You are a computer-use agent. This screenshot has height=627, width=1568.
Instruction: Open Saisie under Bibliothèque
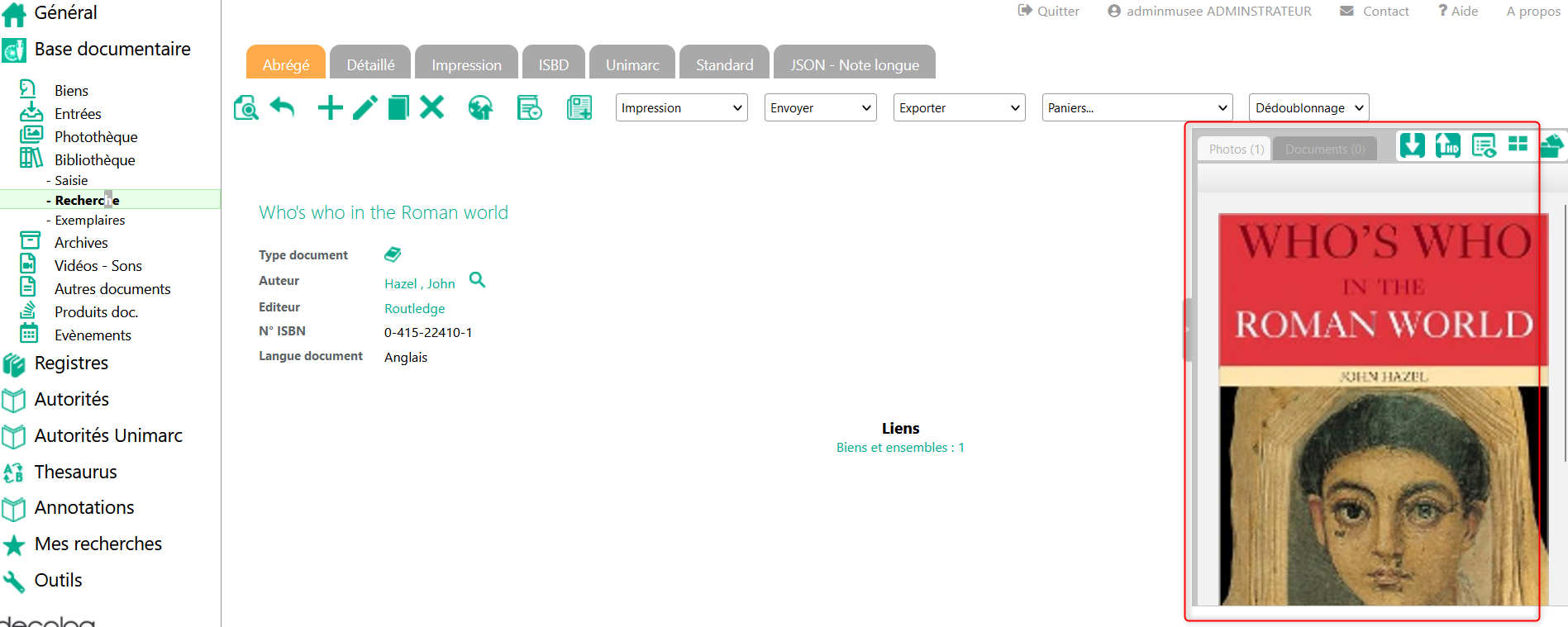tap(71, 180)
